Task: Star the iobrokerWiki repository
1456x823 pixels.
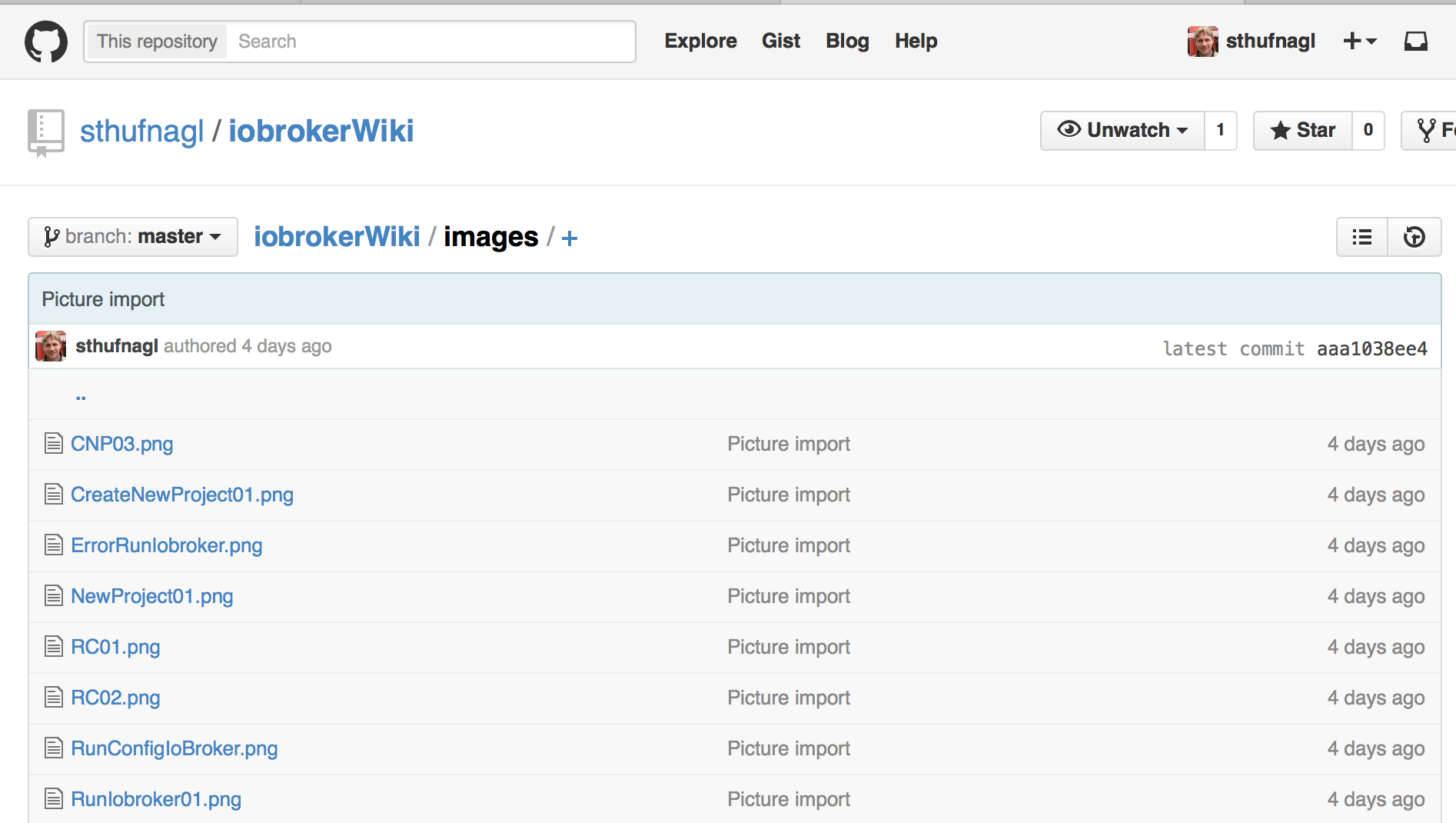Action: pos(1304,131)
